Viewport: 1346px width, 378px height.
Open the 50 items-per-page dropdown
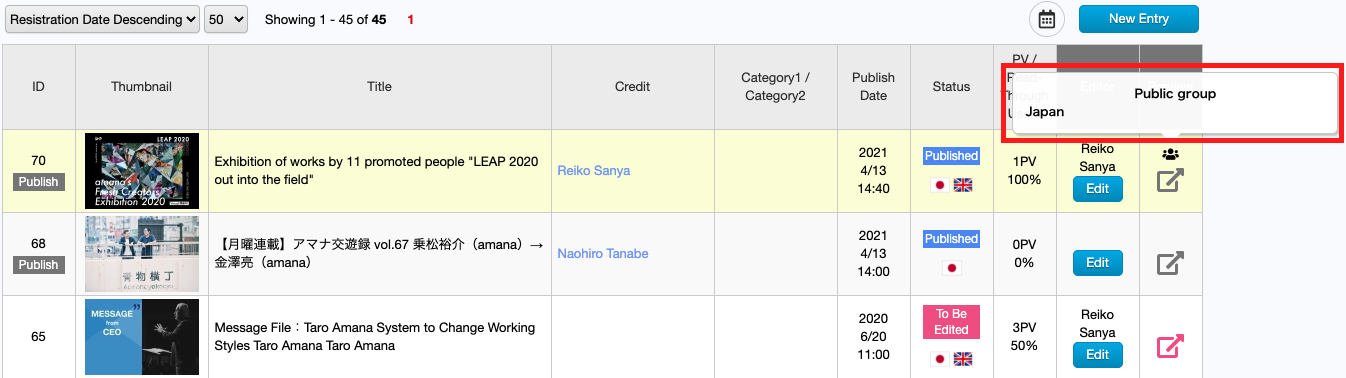(226, 20)
